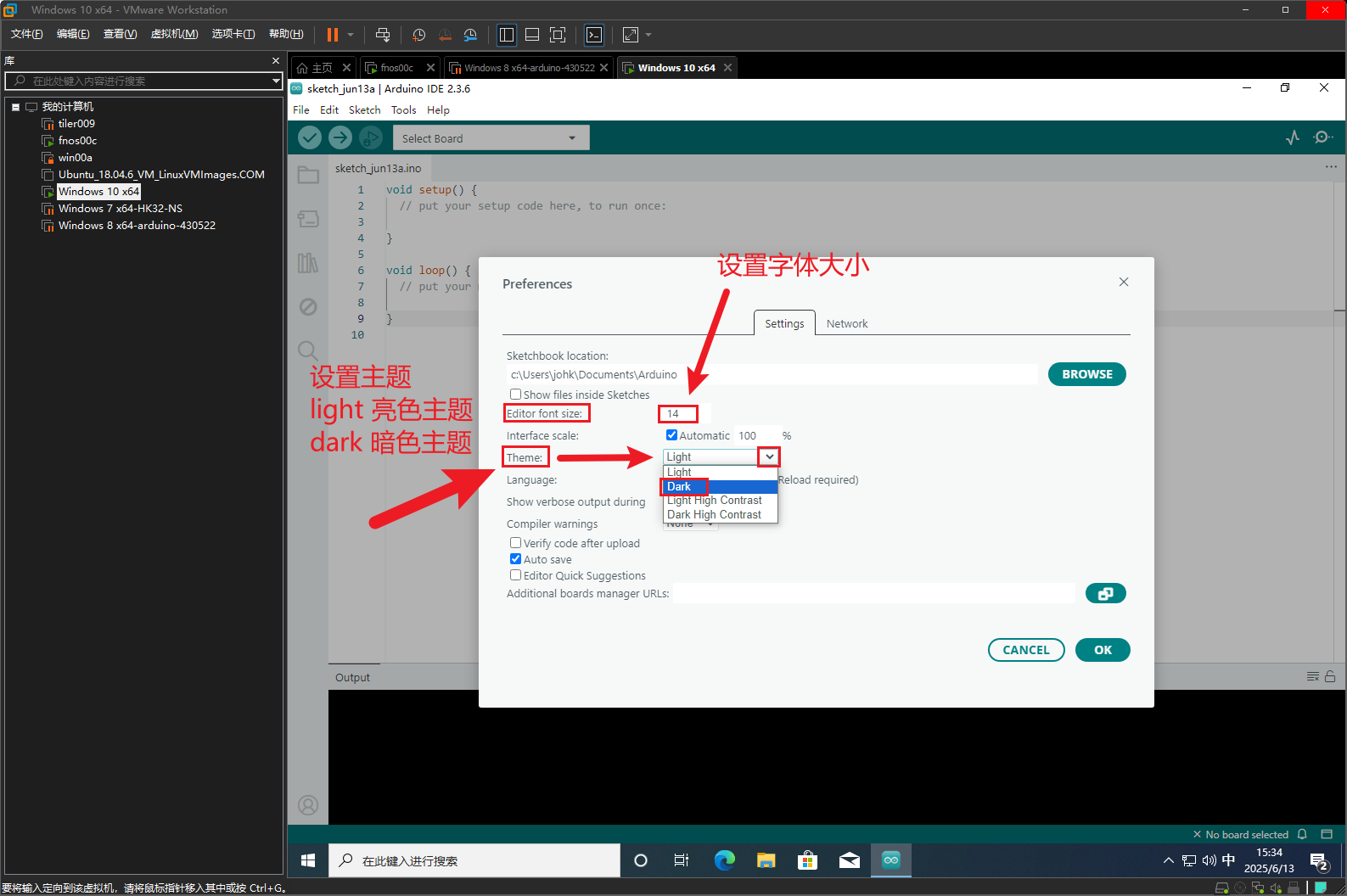Open the VMware power options dropdown arrow
Screen dimensions: 1347x896
coord(351,35)
